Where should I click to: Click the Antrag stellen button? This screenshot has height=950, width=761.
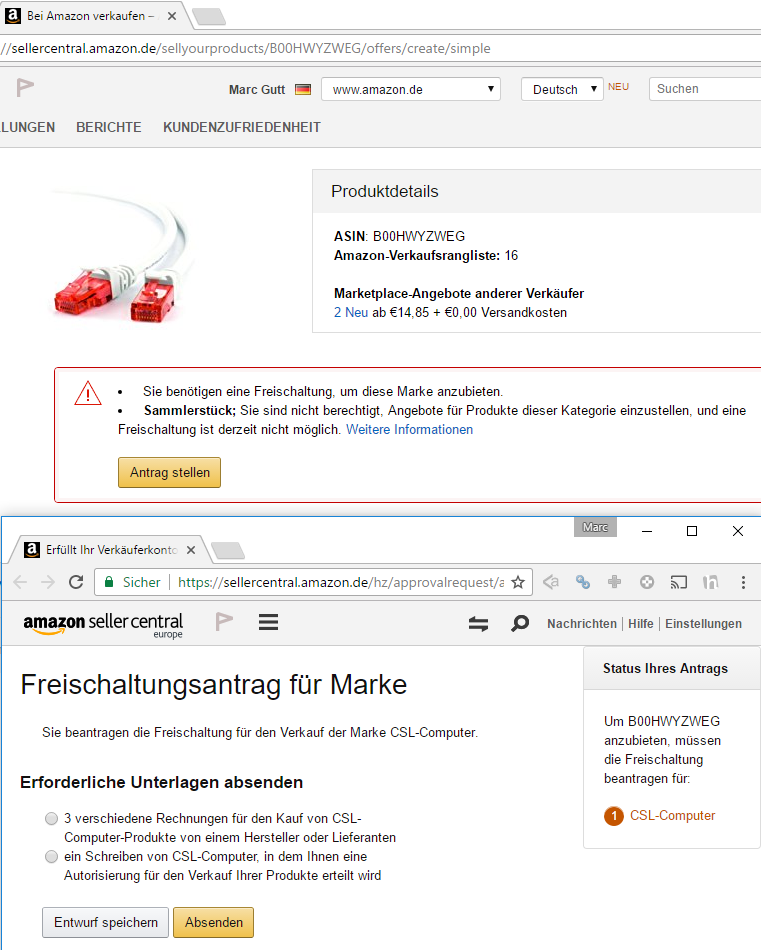pyautogui.click(x=170, y=473)
